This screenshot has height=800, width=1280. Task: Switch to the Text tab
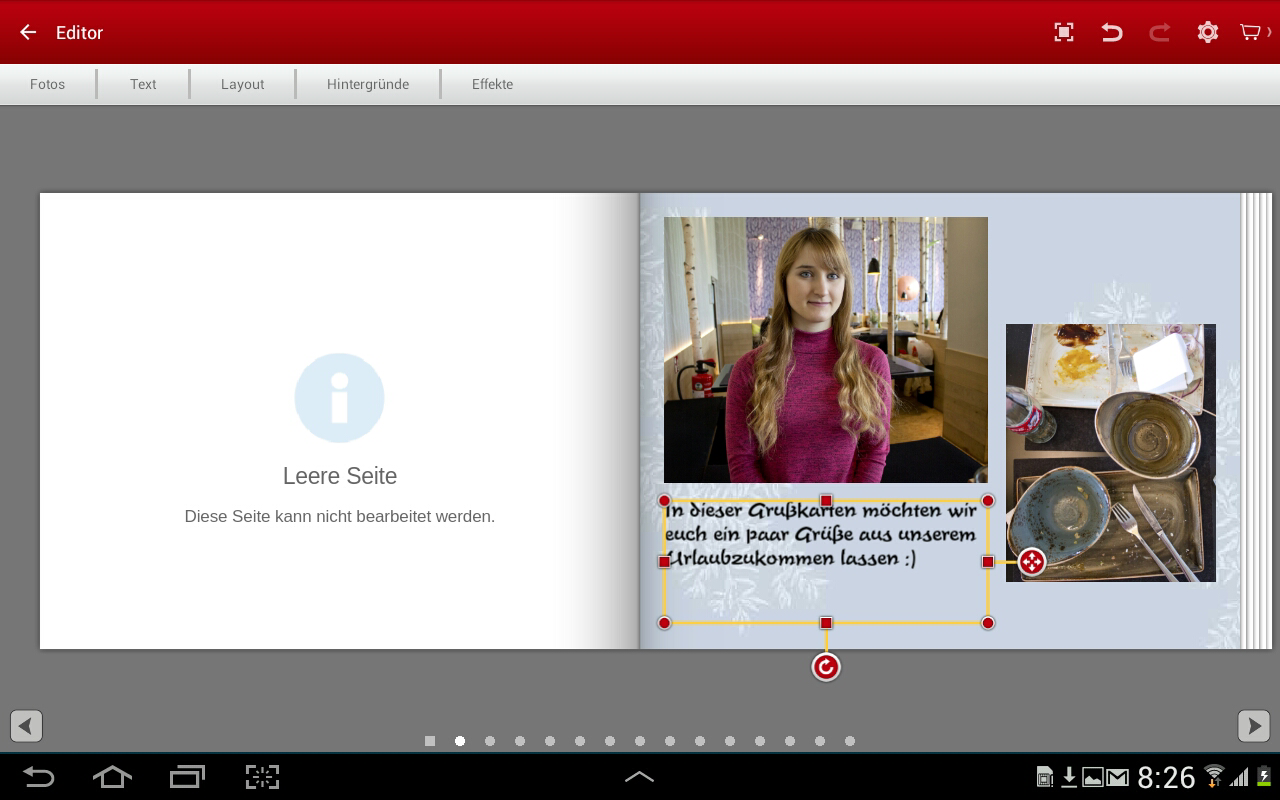click(x=143, y=85)
